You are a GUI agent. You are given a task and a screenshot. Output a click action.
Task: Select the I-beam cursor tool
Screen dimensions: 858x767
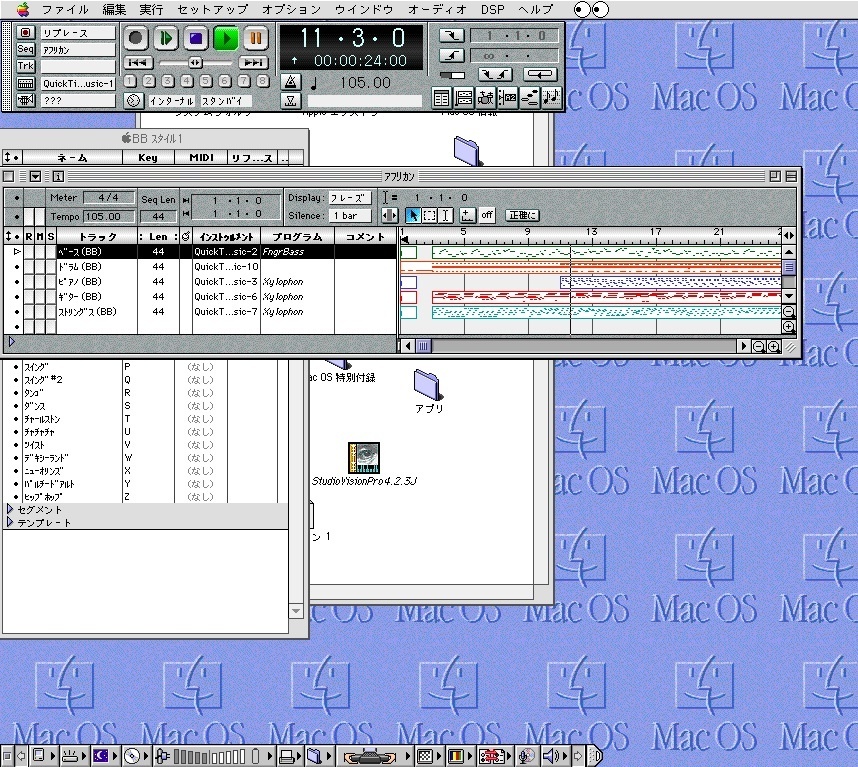[x=446, y=215]
